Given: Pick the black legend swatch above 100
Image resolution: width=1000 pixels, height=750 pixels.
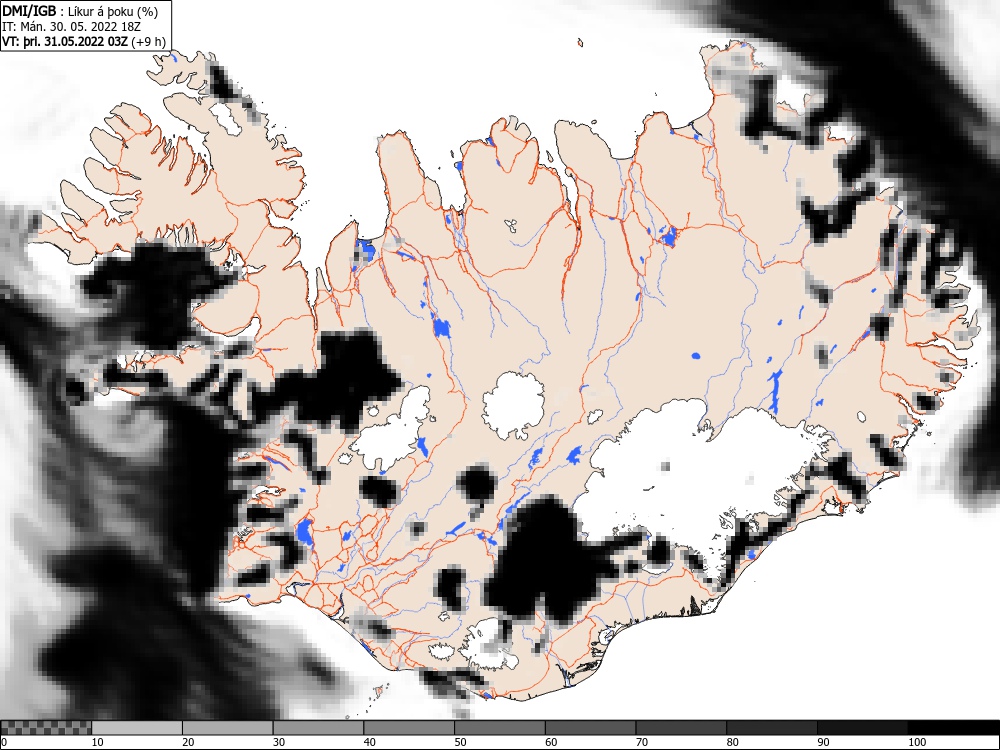Looking at the screenshot, I should click(x=953, y=728).
